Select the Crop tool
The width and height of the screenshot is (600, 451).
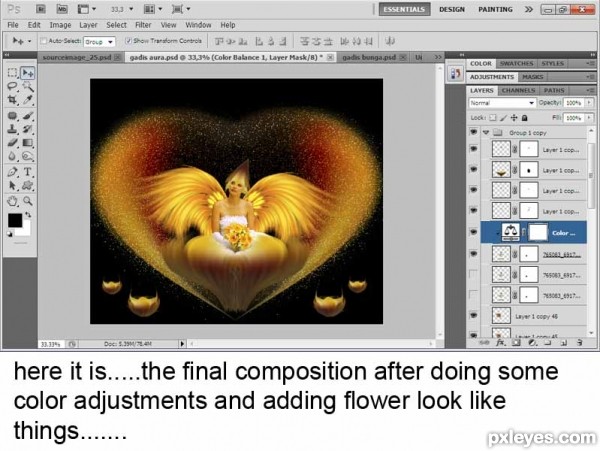coord(12,100)
